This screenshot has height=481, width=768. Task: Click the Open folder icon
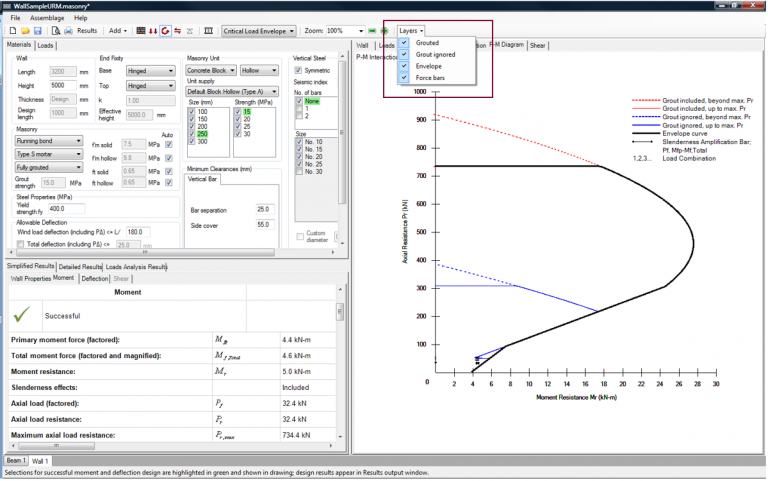[24, 31]
